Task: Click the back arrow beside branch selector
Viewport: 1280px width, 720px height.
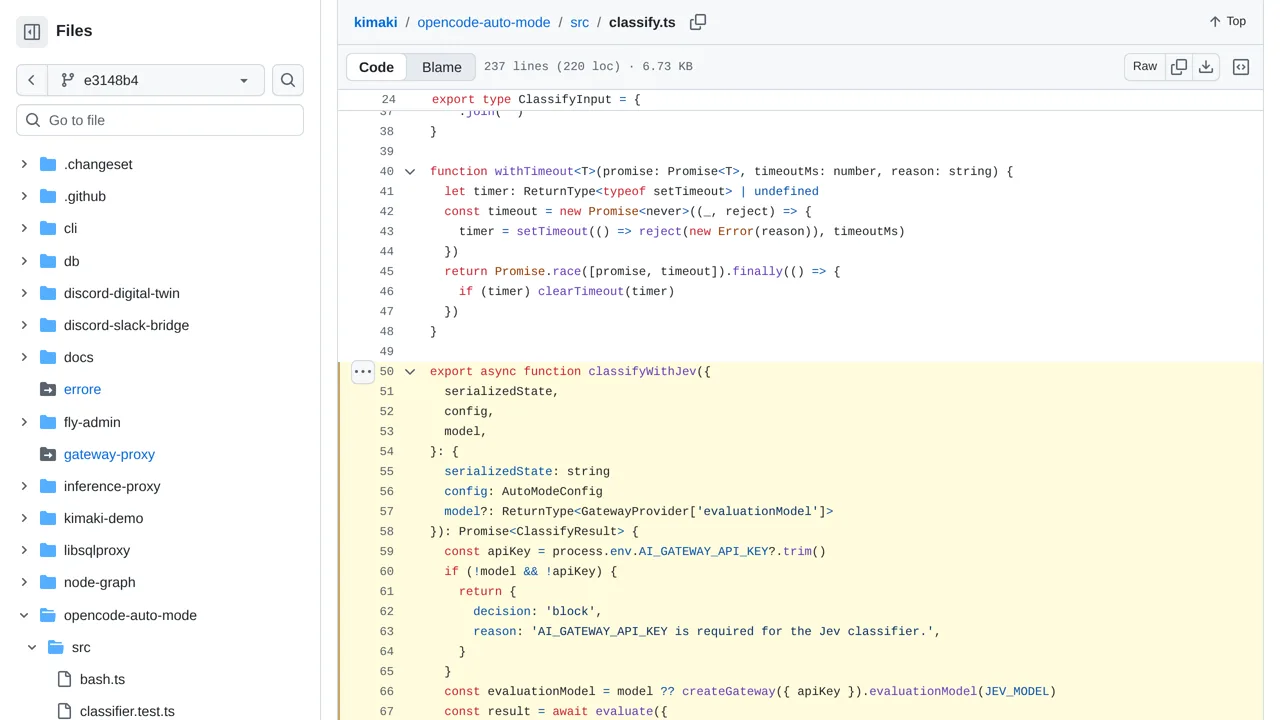Action: (32, 80)
